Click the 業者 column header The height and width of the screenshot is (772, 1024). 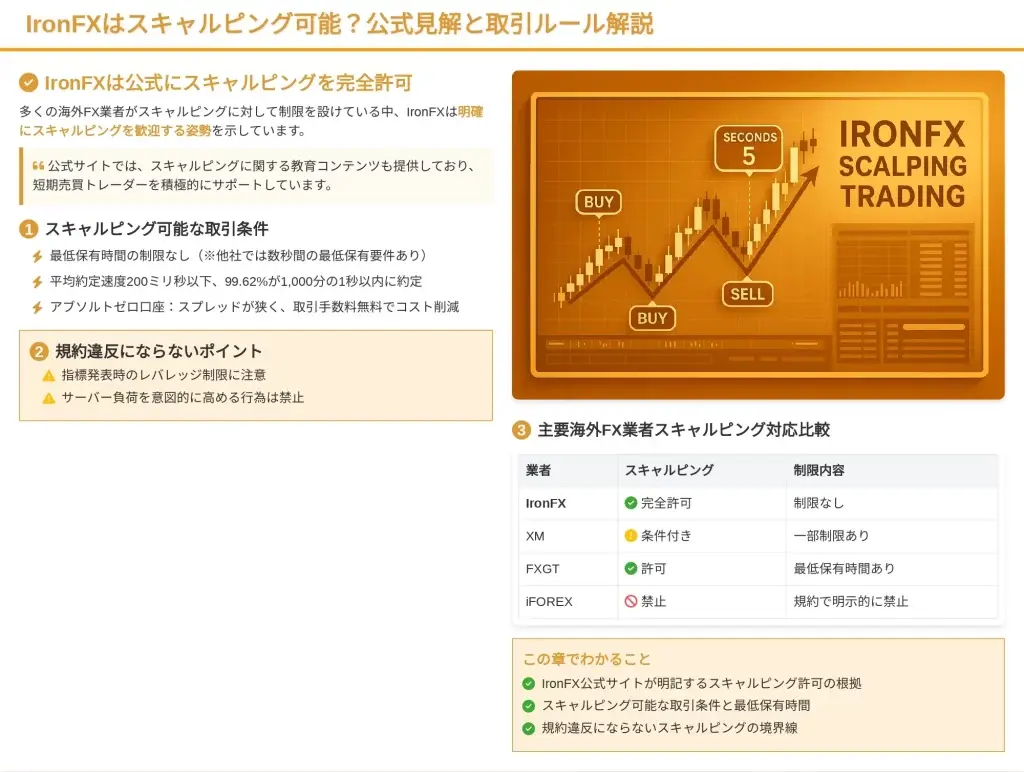(538, 470)
